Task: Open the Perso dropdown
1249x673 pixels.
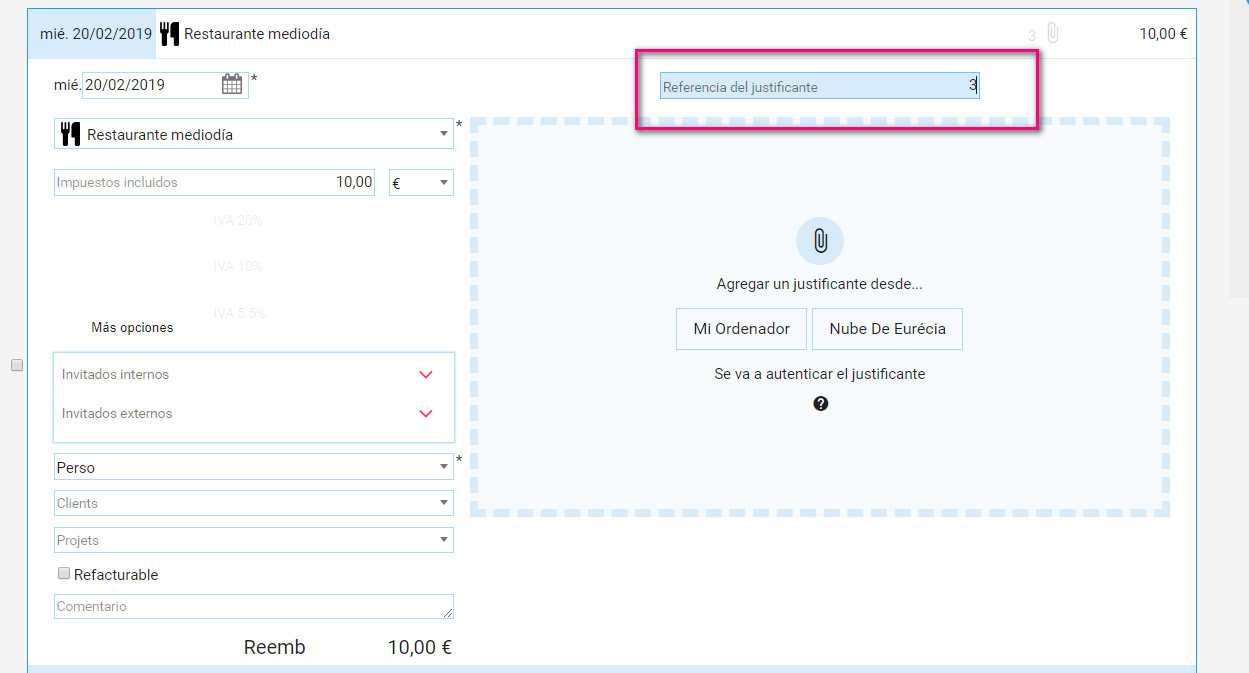Action: click(254, 467)
